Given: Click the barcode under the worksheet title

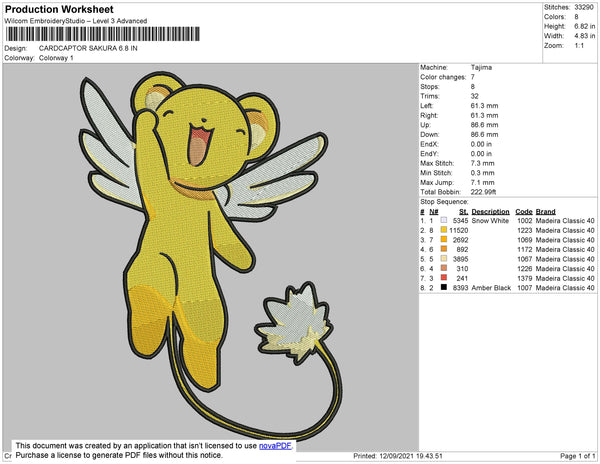Looking at the screenshot, I should tap(103, 34).
